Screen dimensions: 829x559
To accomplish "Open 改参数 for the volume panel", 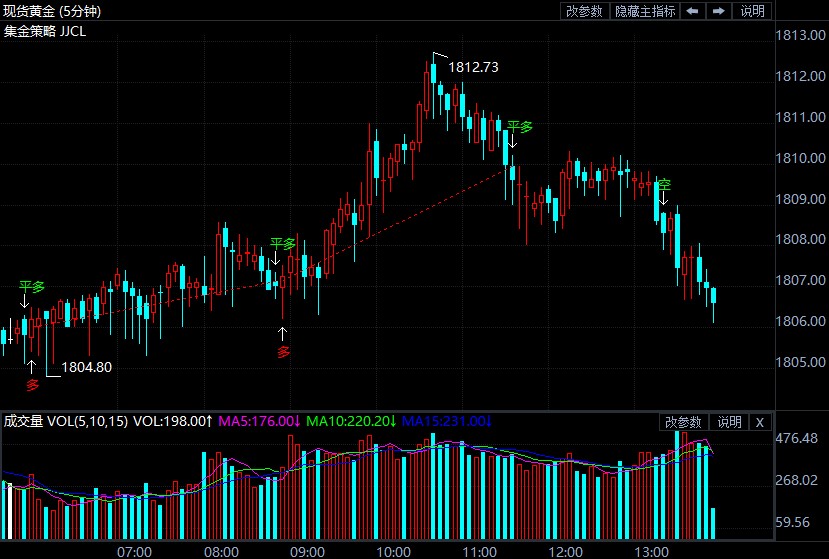I will tap(683, 422).
